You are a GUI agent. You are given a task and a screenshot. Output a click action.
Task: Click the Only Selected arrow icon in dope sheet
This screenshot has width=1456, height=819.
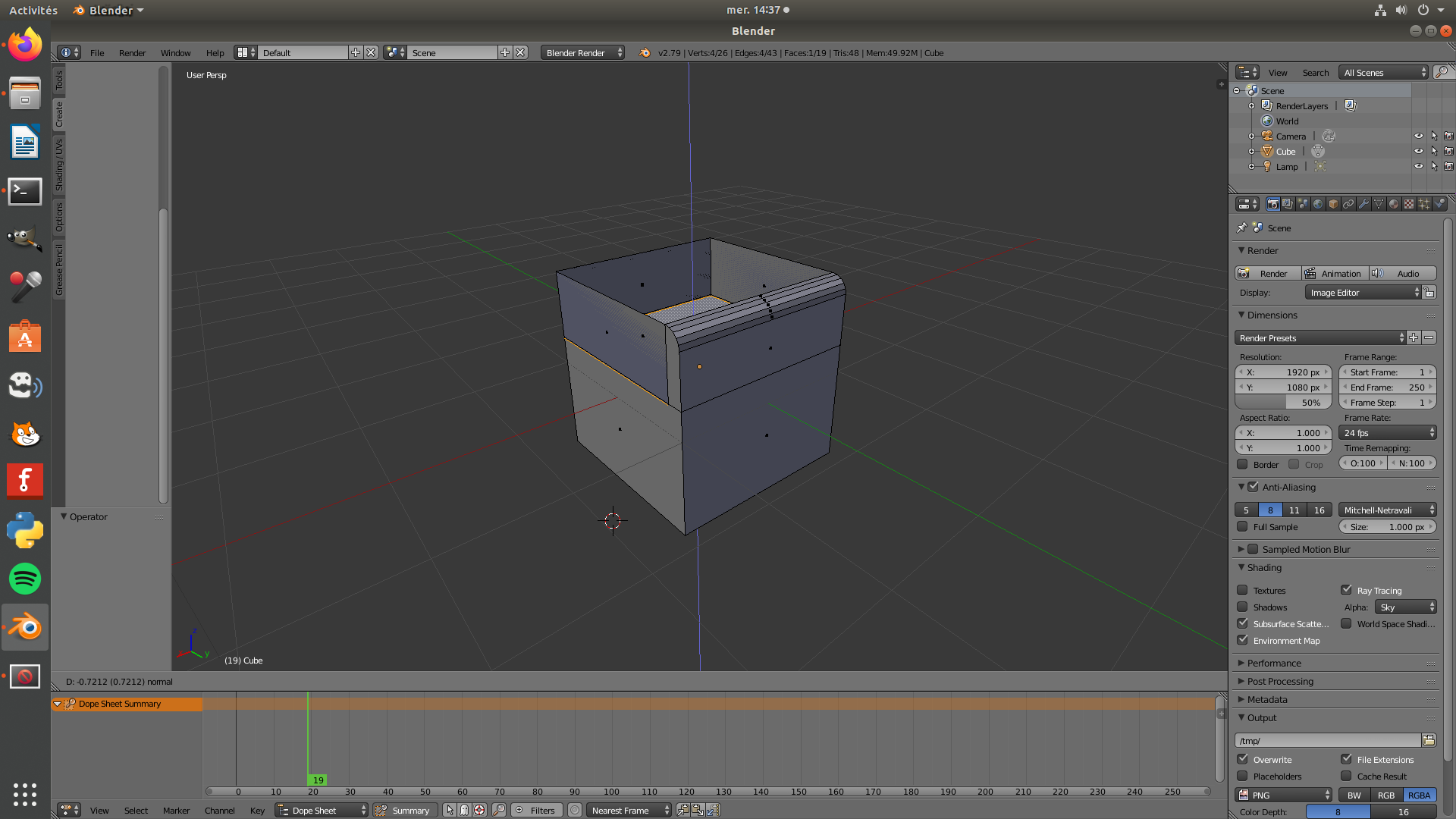450,810
